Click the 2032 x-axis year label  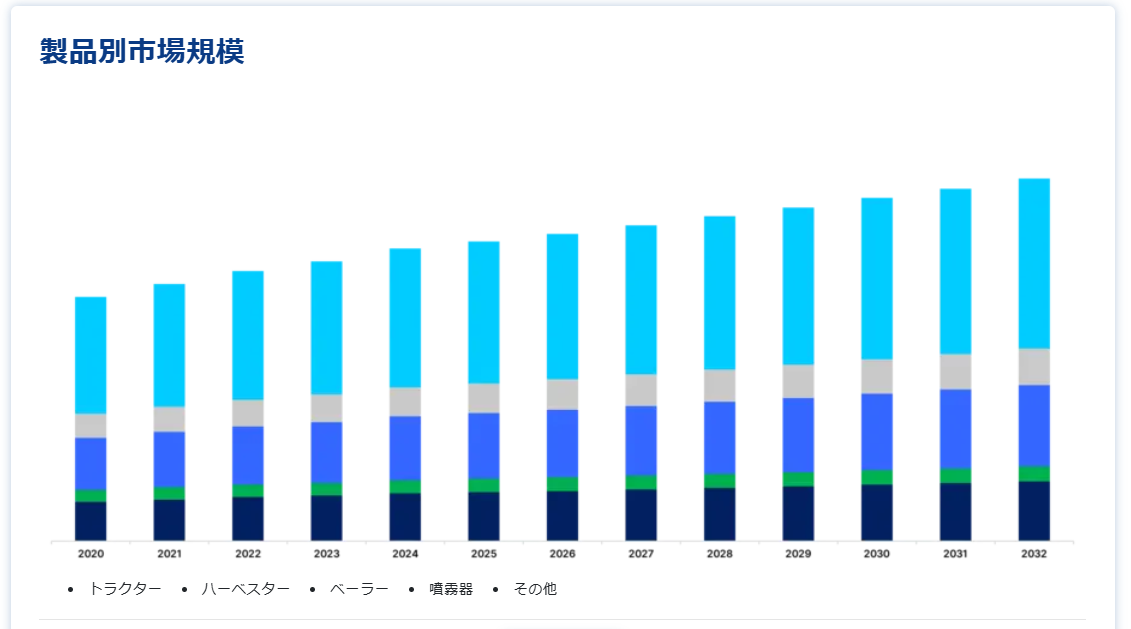1033,553
